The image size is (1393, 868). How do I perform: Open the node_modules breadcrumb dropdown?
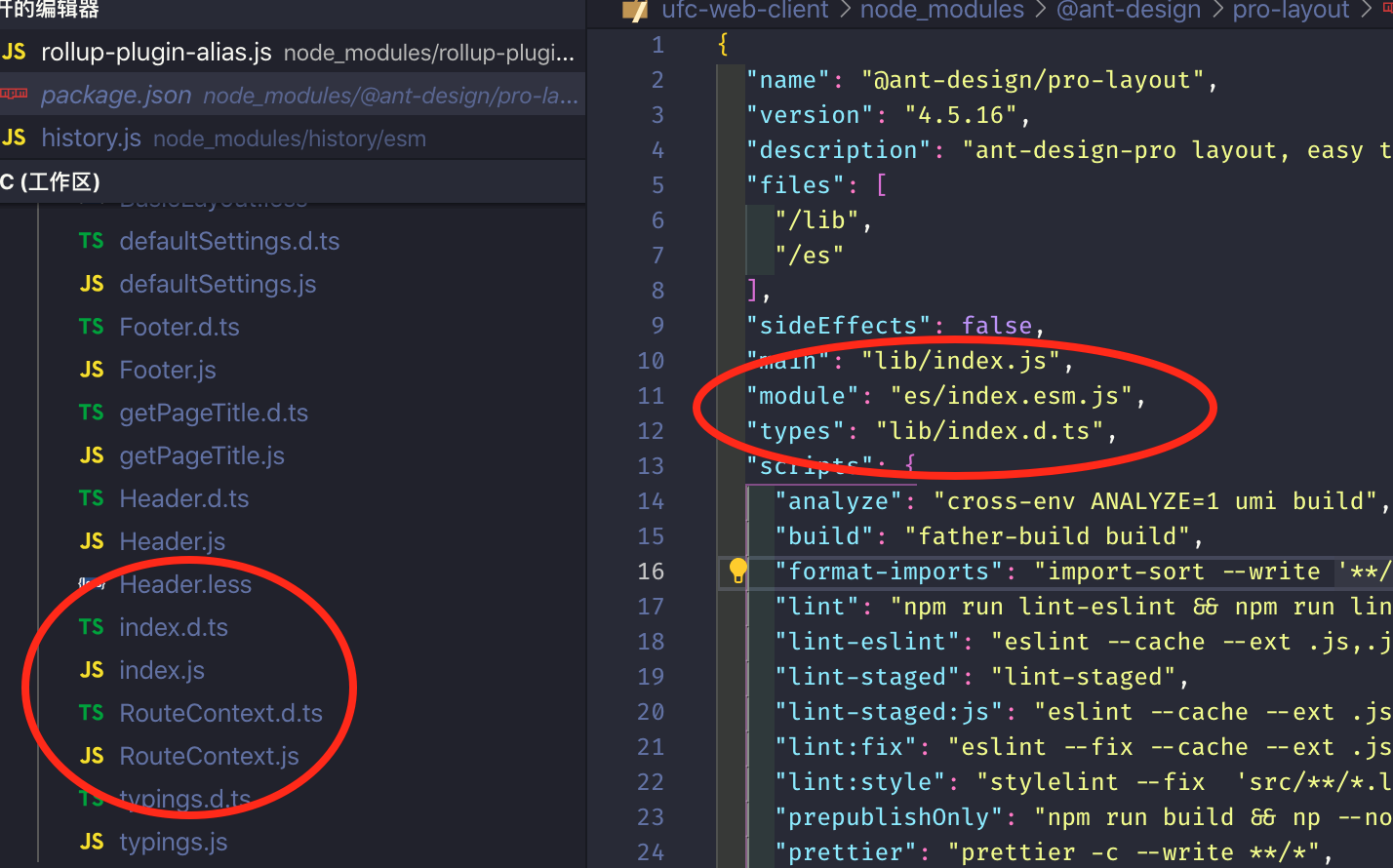tap(941, 12)
